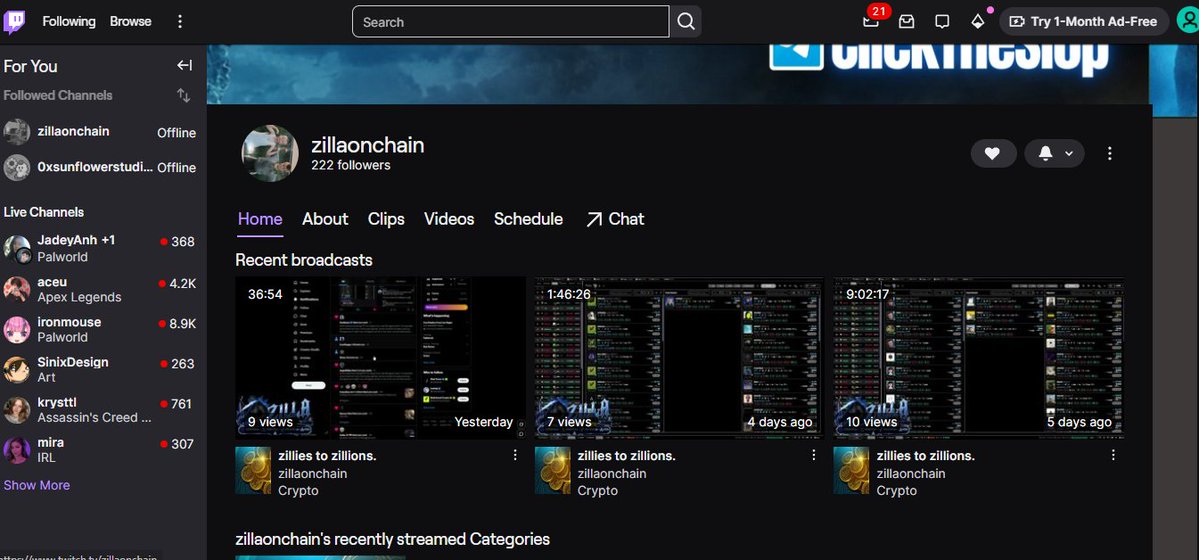Click Crypto text under 5 days ago video
Viewport: 1199px width, 560px height.
click(x=897, y=490)
